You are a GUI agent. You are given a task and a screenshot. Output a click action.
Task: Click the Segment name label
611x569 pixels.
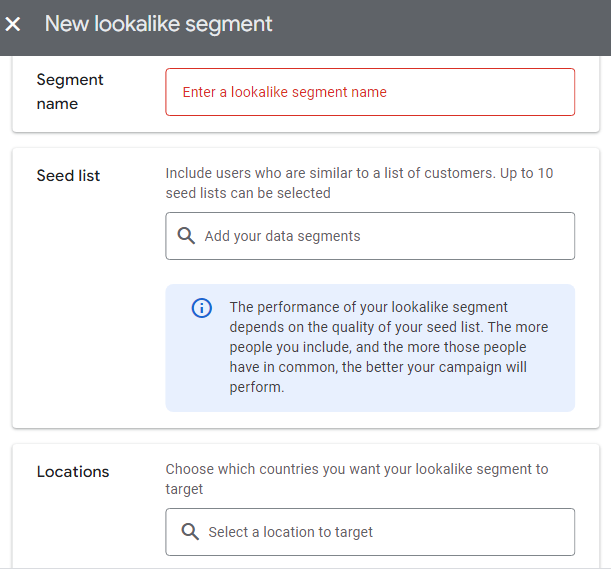coord(70,92)
